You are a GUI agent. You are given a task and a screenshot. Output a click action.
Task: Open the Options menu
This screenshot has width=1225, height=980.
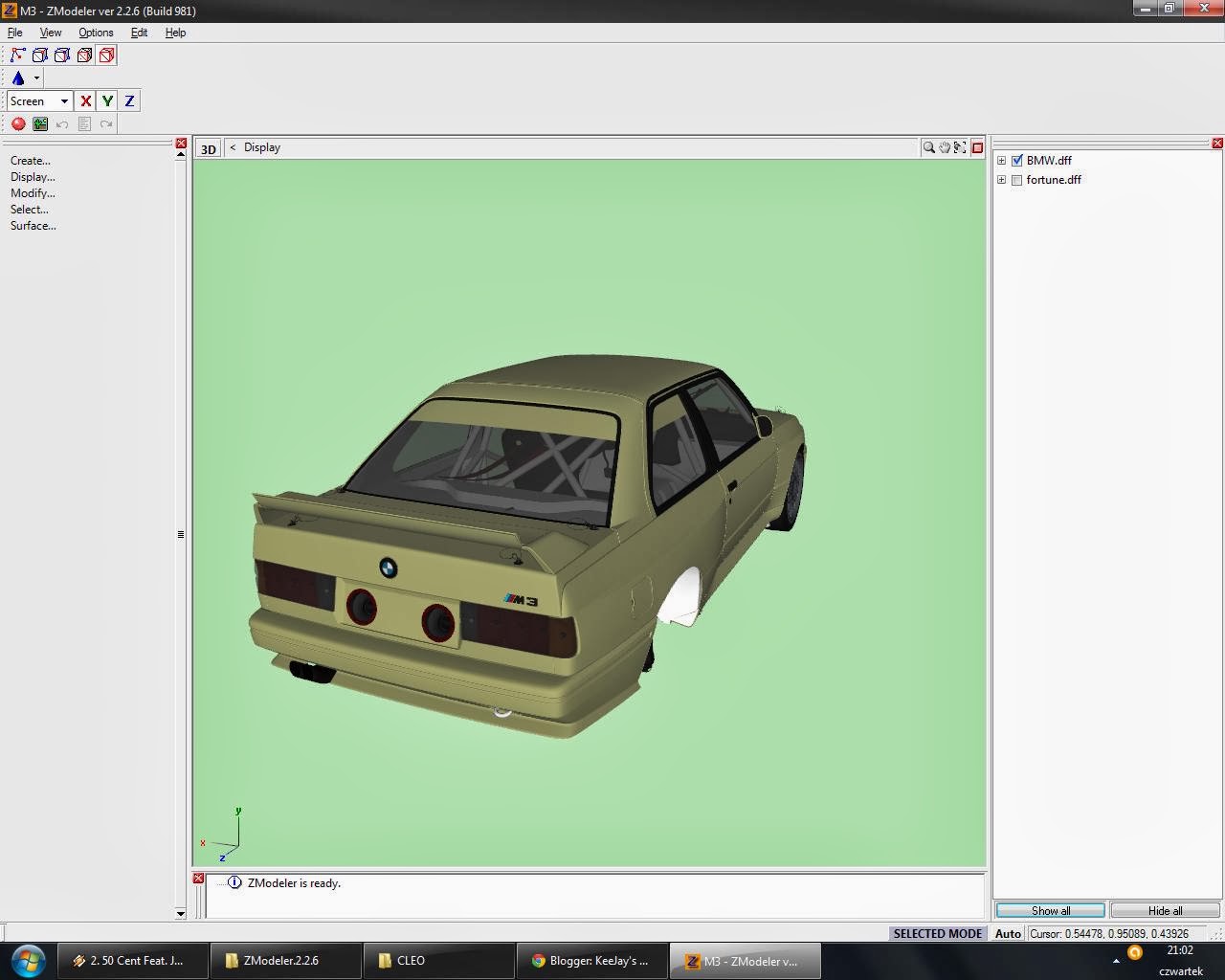pyautogui.click(x=96, y=33)
